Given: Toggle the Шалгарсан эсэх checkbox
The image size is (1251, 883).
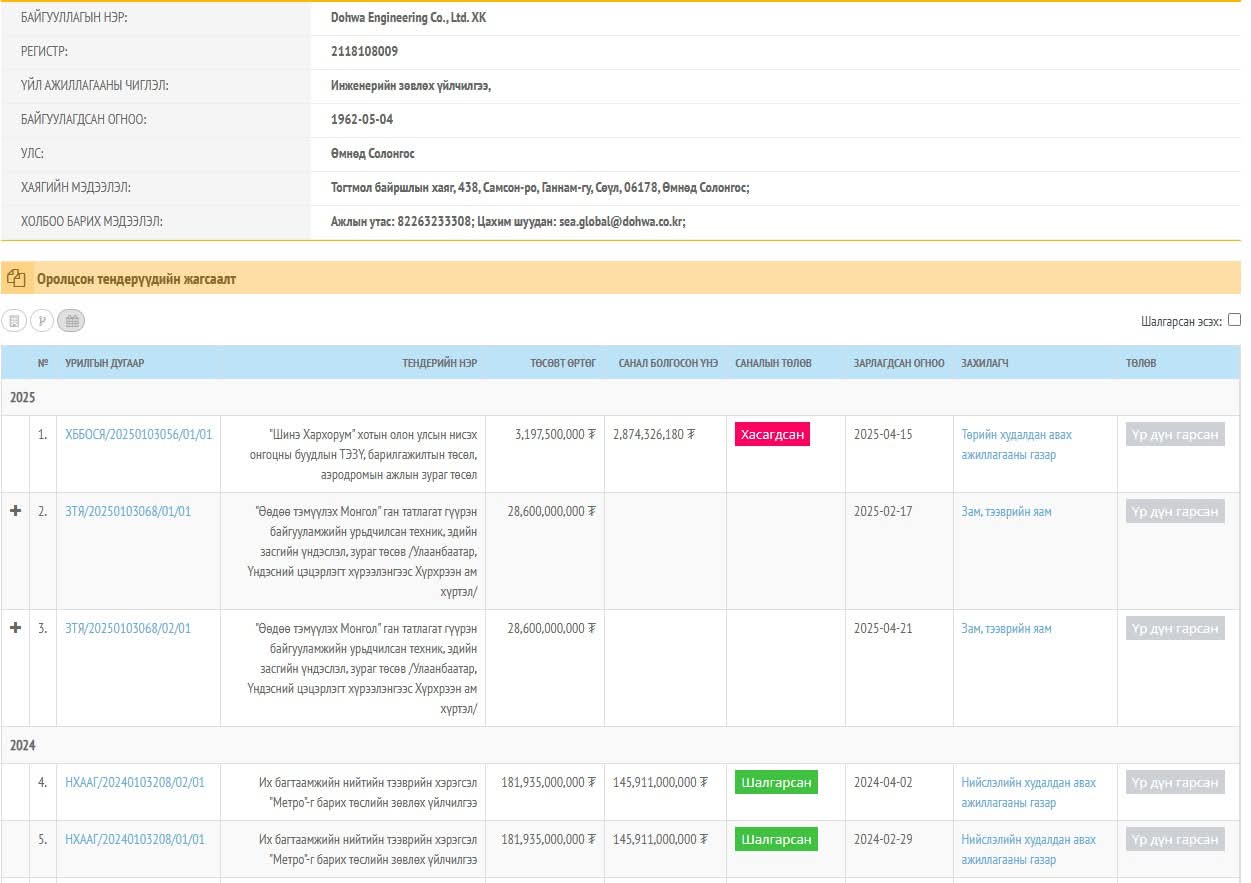Looking at the screenshot, I should click(1234, 320).
